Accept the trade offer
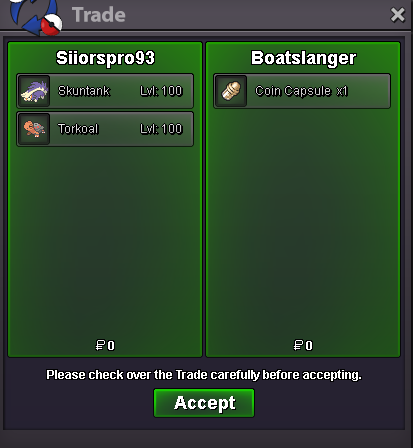 coord(204,403)
